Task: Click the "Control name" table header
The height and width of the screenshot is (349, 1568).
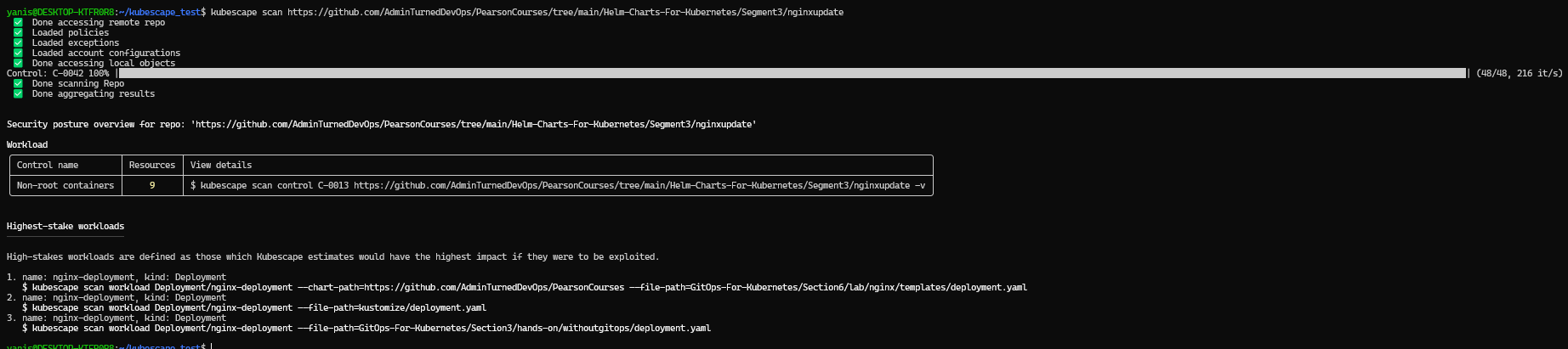Action: tap(48, 166)
